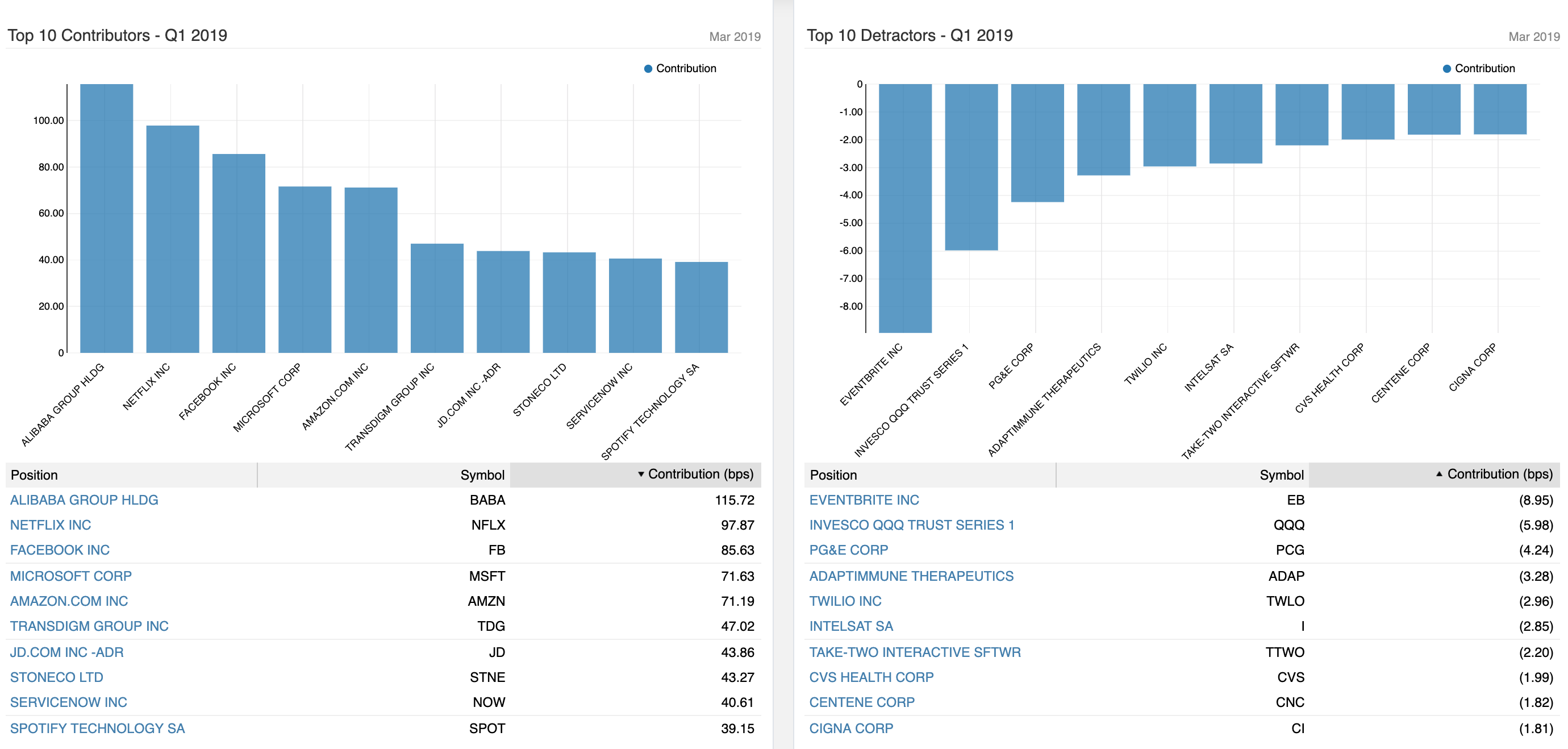Select the QQQ symbol cell

coord(1288,525)
